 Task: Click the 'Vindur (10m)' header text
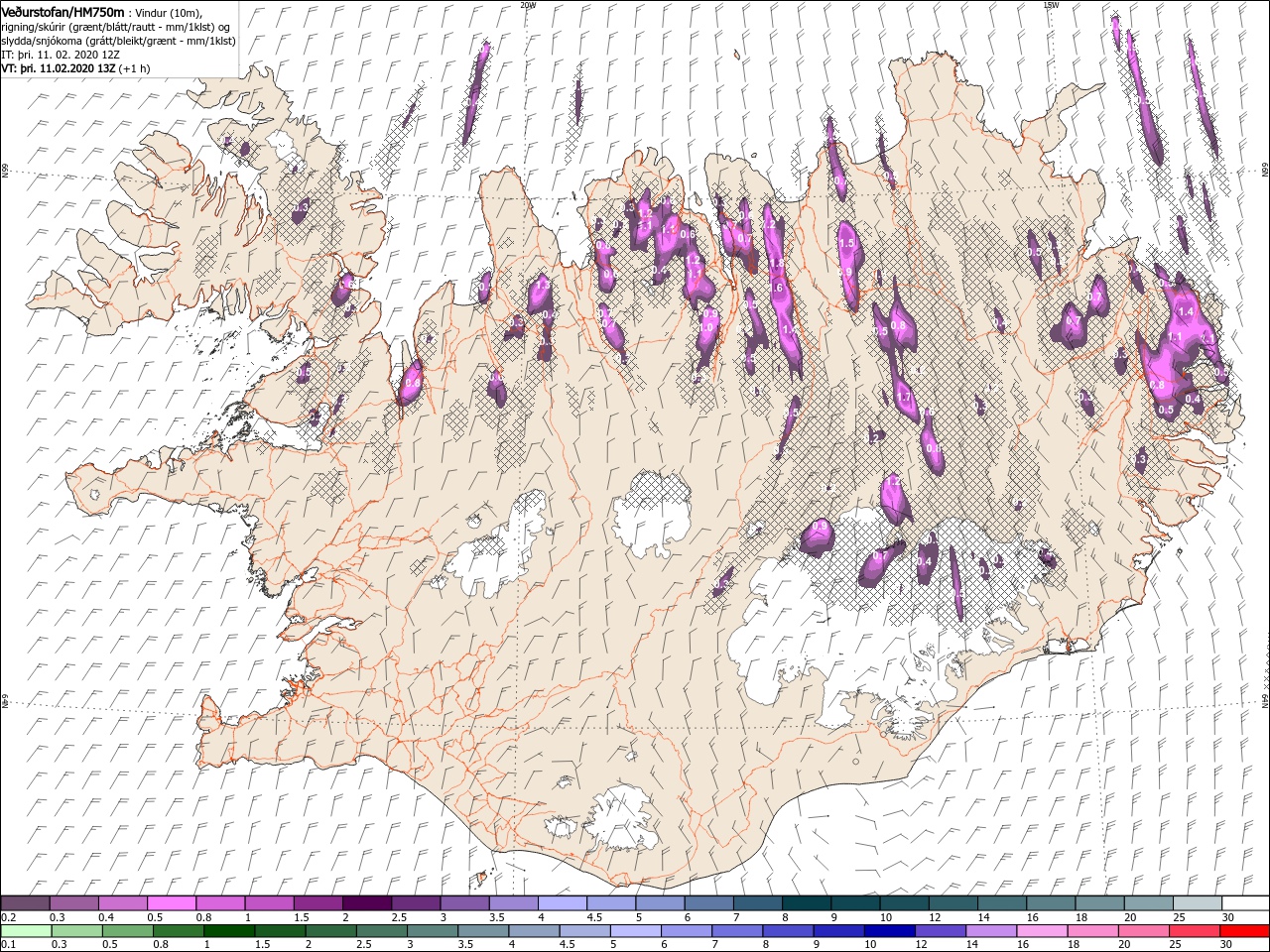(168, 12)
